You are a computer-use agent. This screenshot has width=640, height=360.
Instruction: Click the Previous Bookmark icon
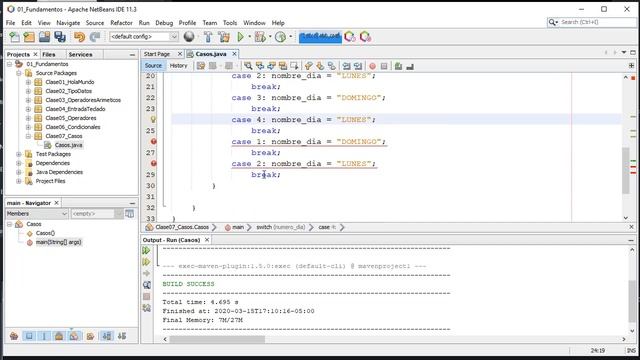pos(309,66)
